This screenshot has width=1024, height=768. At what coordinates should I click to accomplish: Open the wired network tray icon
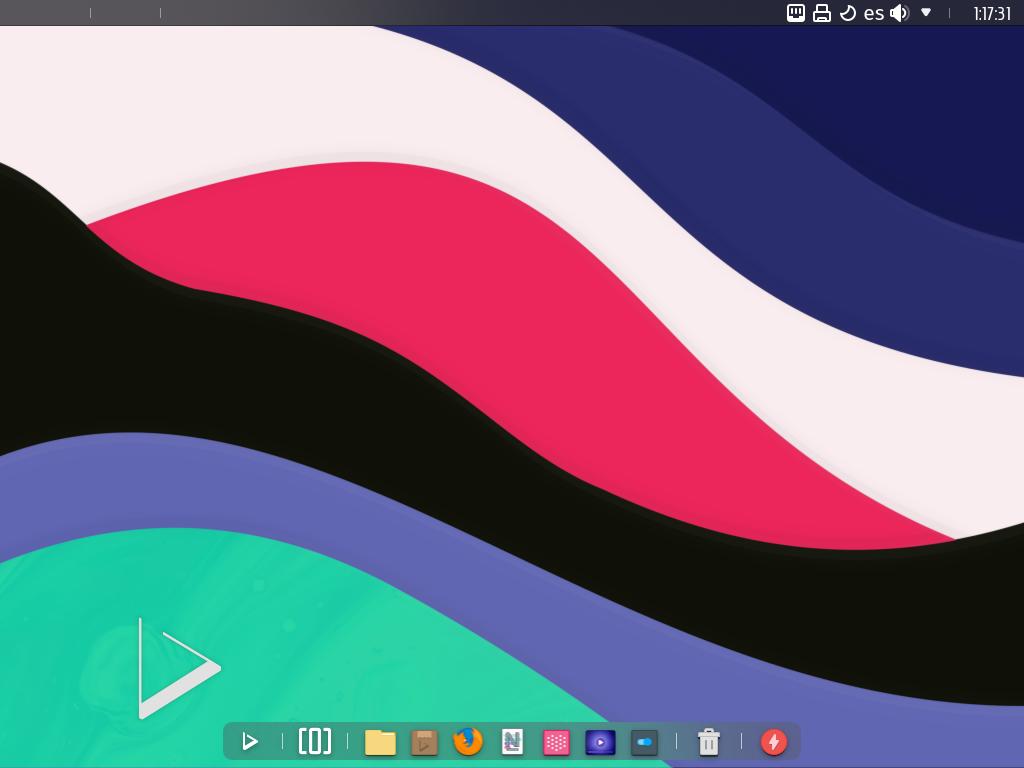[x=795, y=13]
